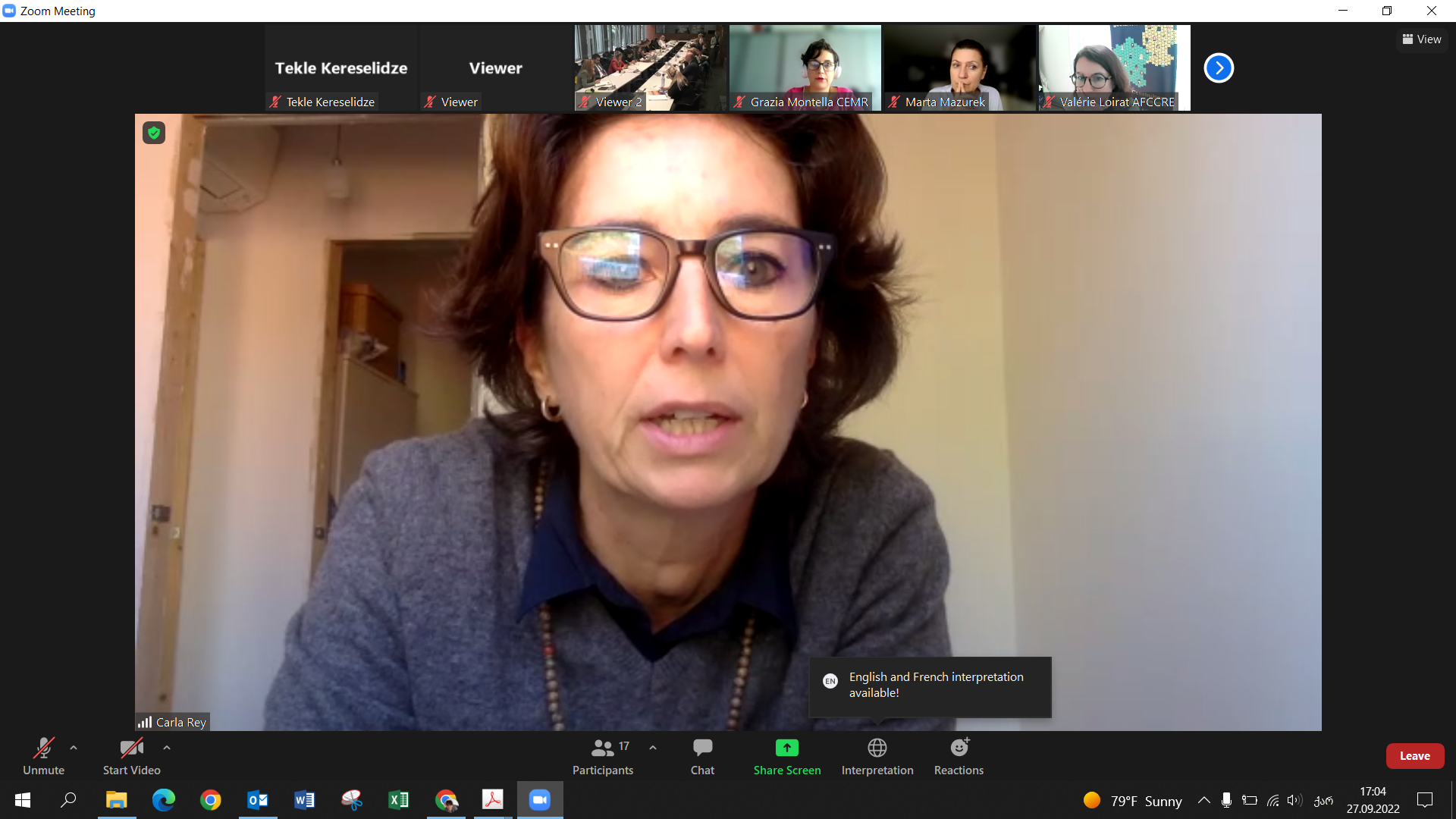Click the interpretation available notification text

tap(936, 685)
